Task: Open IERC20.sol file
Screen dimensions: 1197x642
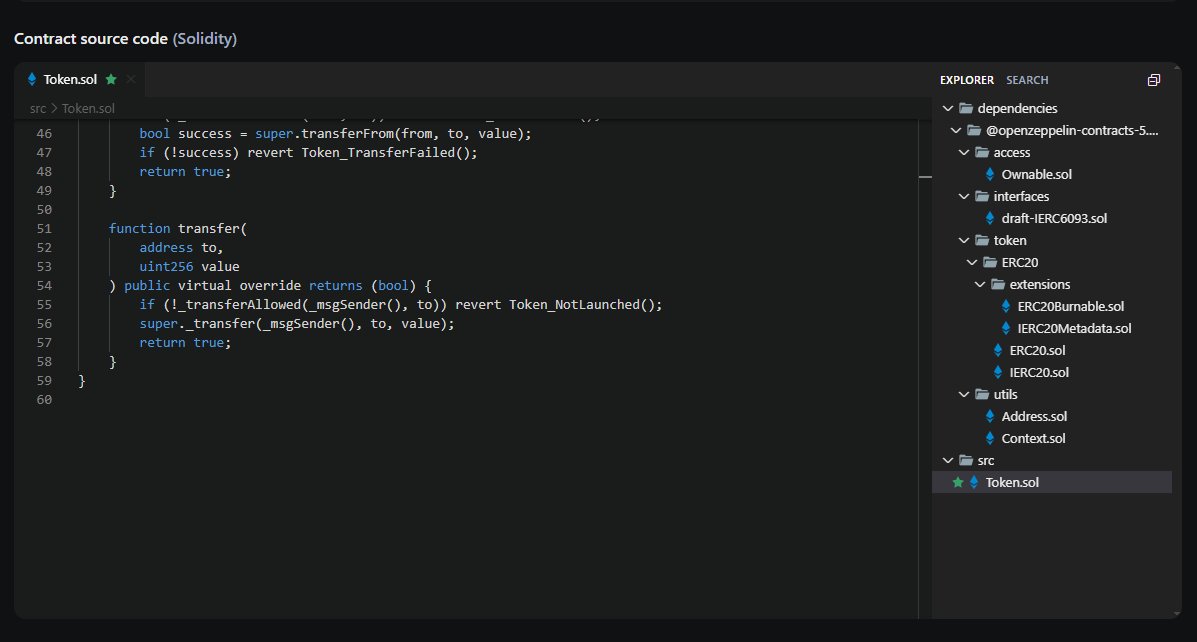Action: coord(1039,373)
